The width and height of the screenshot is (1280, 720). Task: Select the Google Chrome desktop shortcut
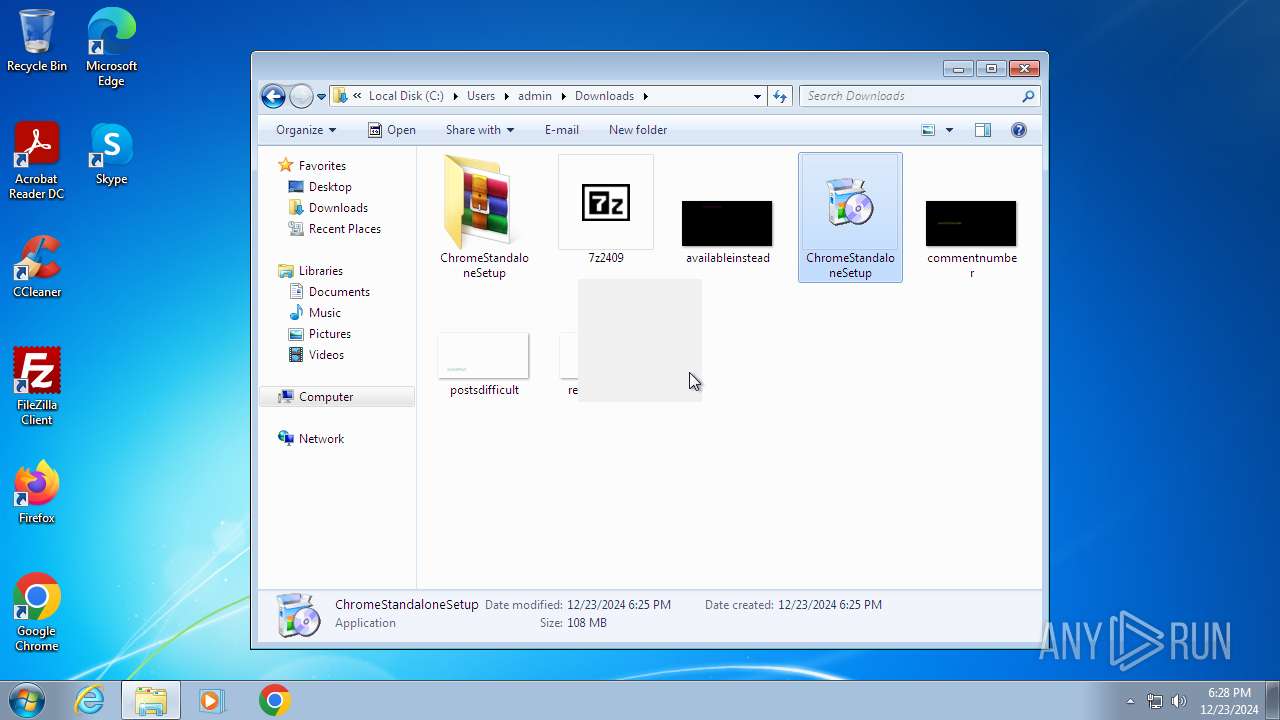pos(37,613)
